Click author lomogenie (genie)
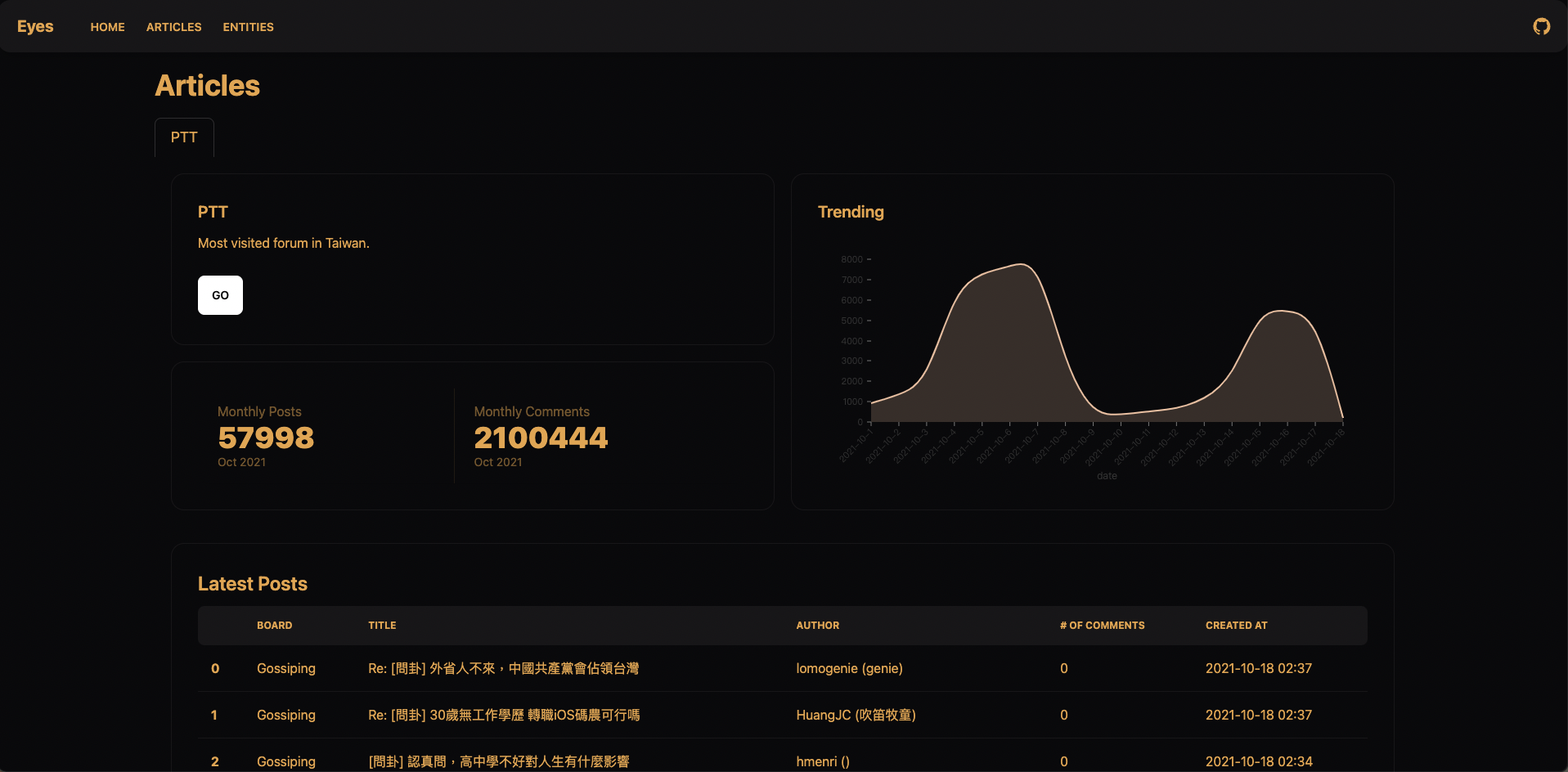1568x772 pixels. (849, 668)
